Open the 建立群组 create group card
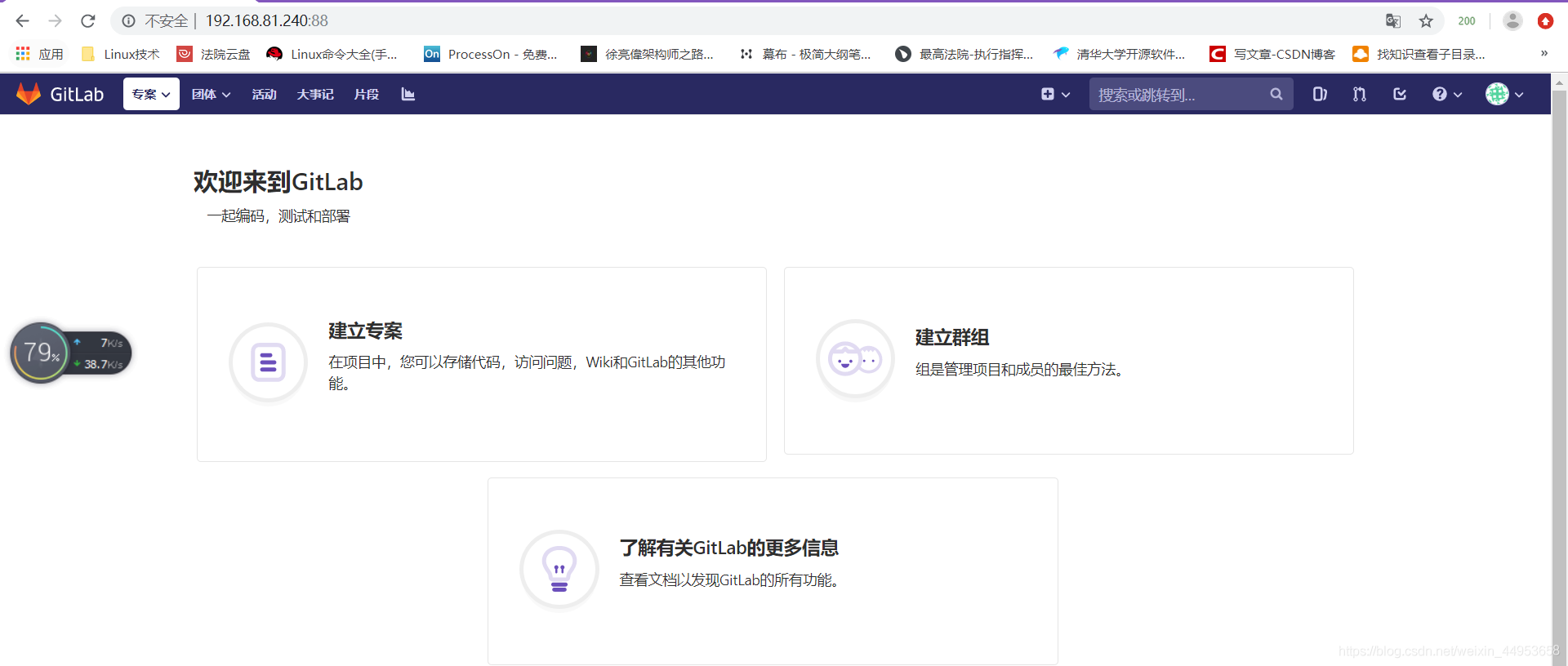This screenshot has width=1568, height=666. 1068,361
